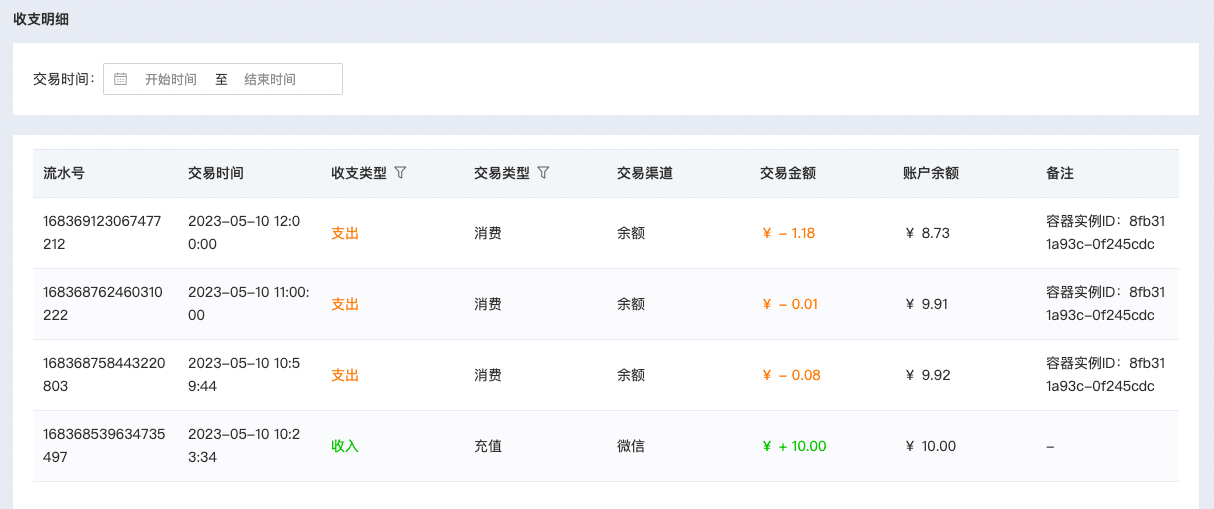
Task: Click the calendar icon in the date picker
Action: click(121, 79)
